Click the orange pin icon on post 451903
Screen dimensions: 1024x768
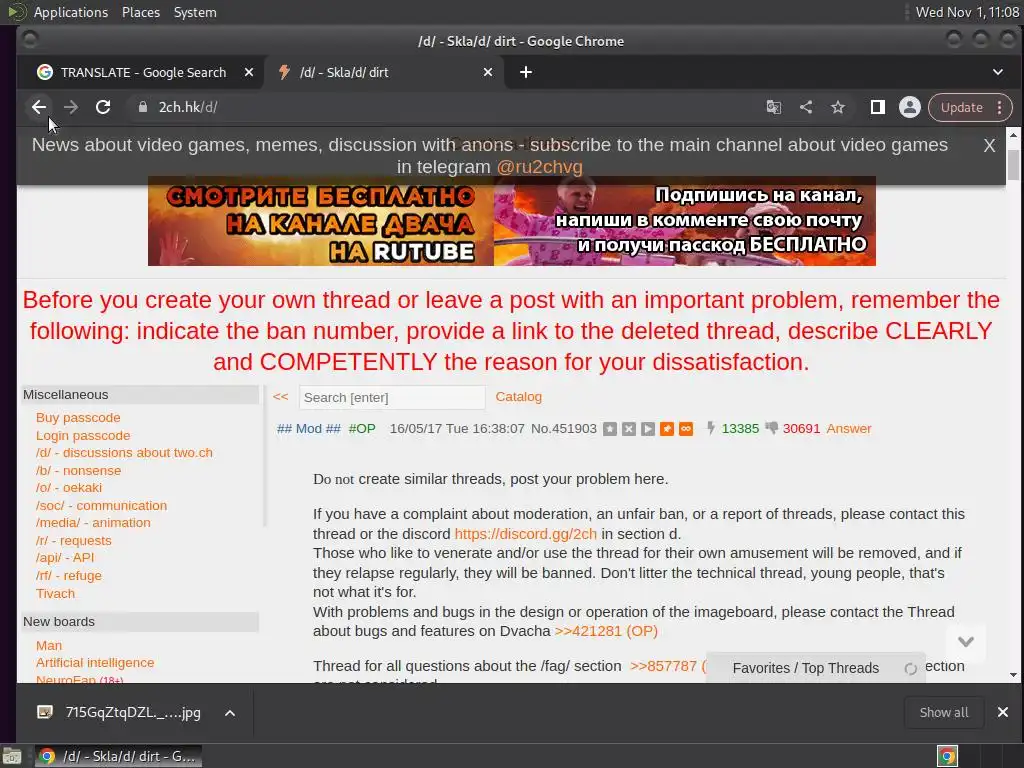pyautogui.click(x=666, y=429)
